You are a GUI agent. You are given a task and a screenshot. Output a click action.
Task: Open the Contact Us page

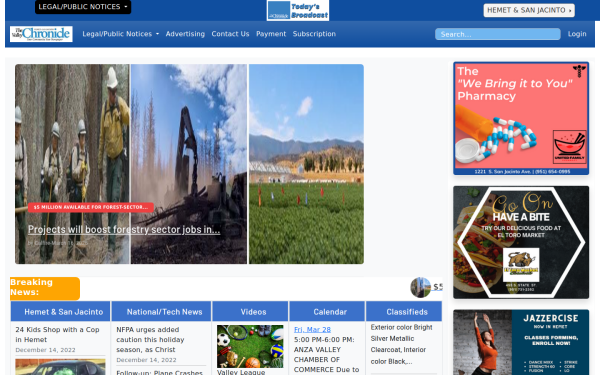coord(230,34)
